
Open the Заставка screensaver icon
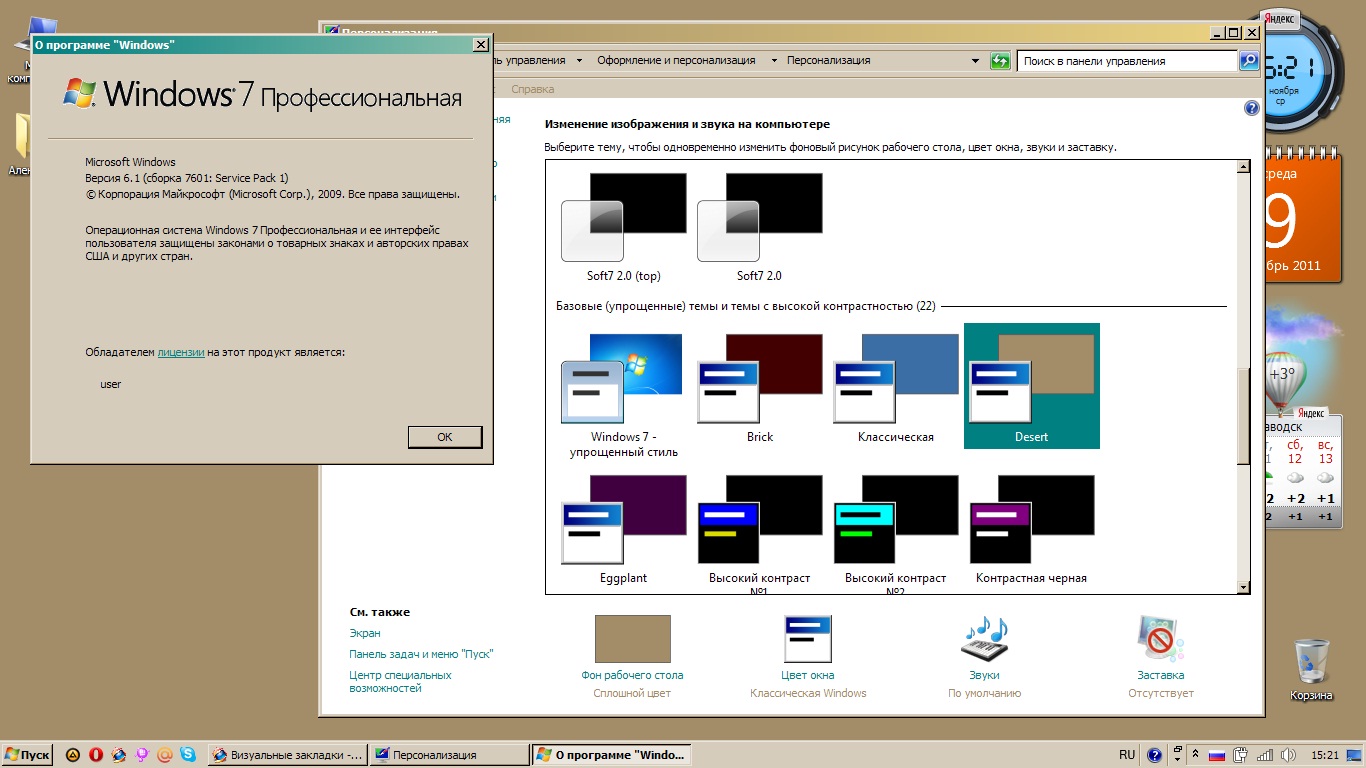[1161, 640]
